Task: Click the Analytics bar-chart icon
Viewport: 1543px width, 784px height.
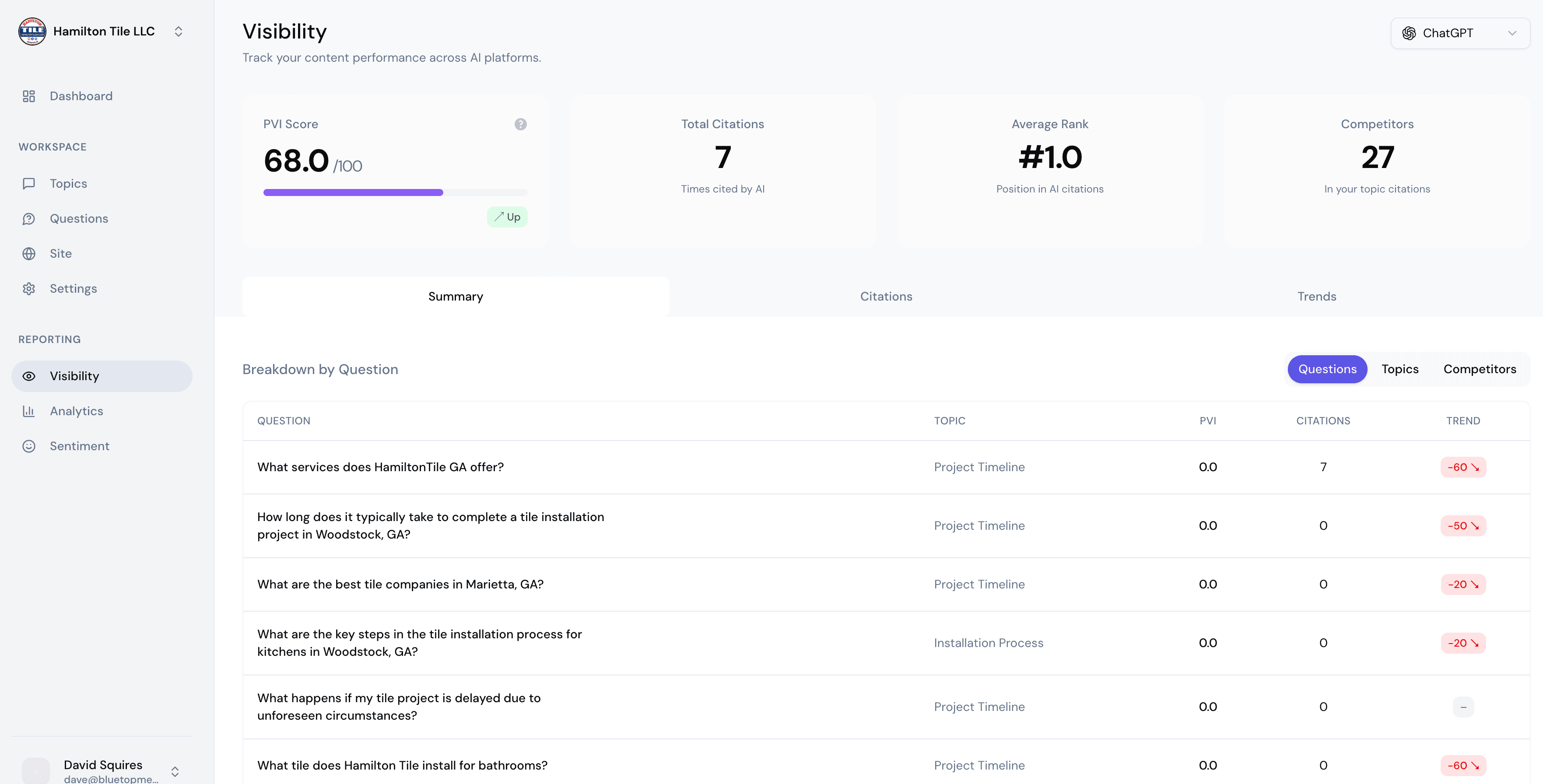Action: pyautogui.click(x=30, y=411)
